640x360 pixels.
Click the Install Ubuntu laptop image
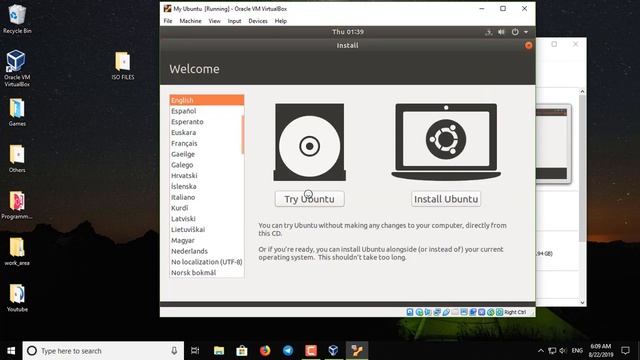pos(446,142)
